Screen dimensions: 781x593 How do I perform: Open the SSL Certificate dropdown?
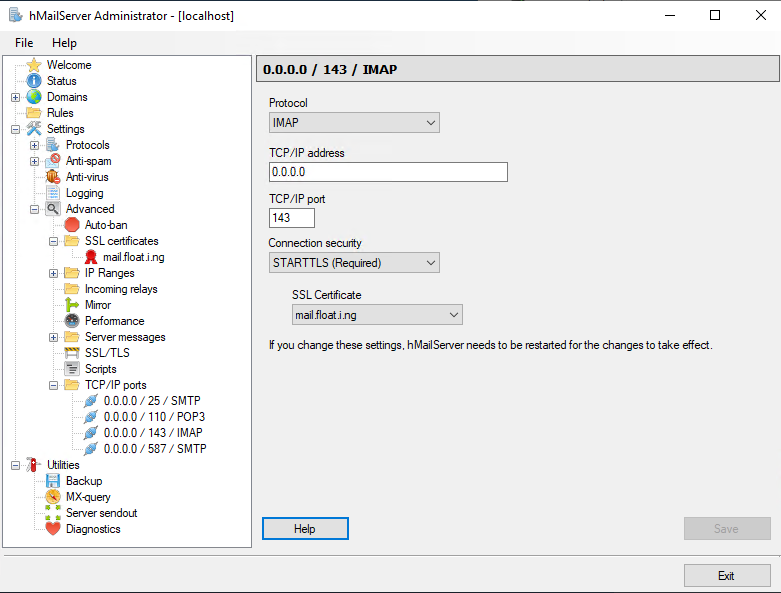coord(377,315)
